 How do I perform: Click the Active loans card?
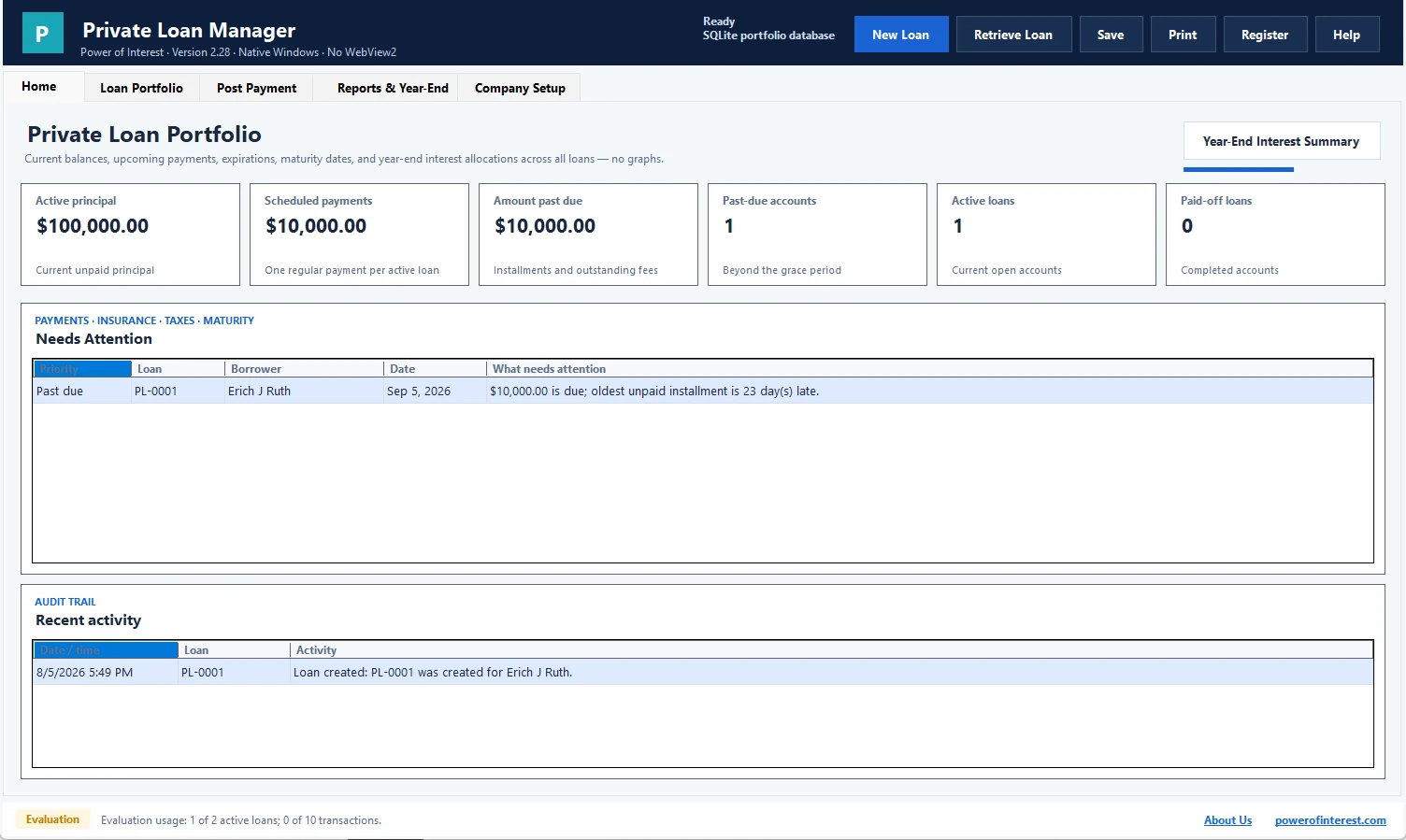pyautogui.click(x=1046, y=235)
